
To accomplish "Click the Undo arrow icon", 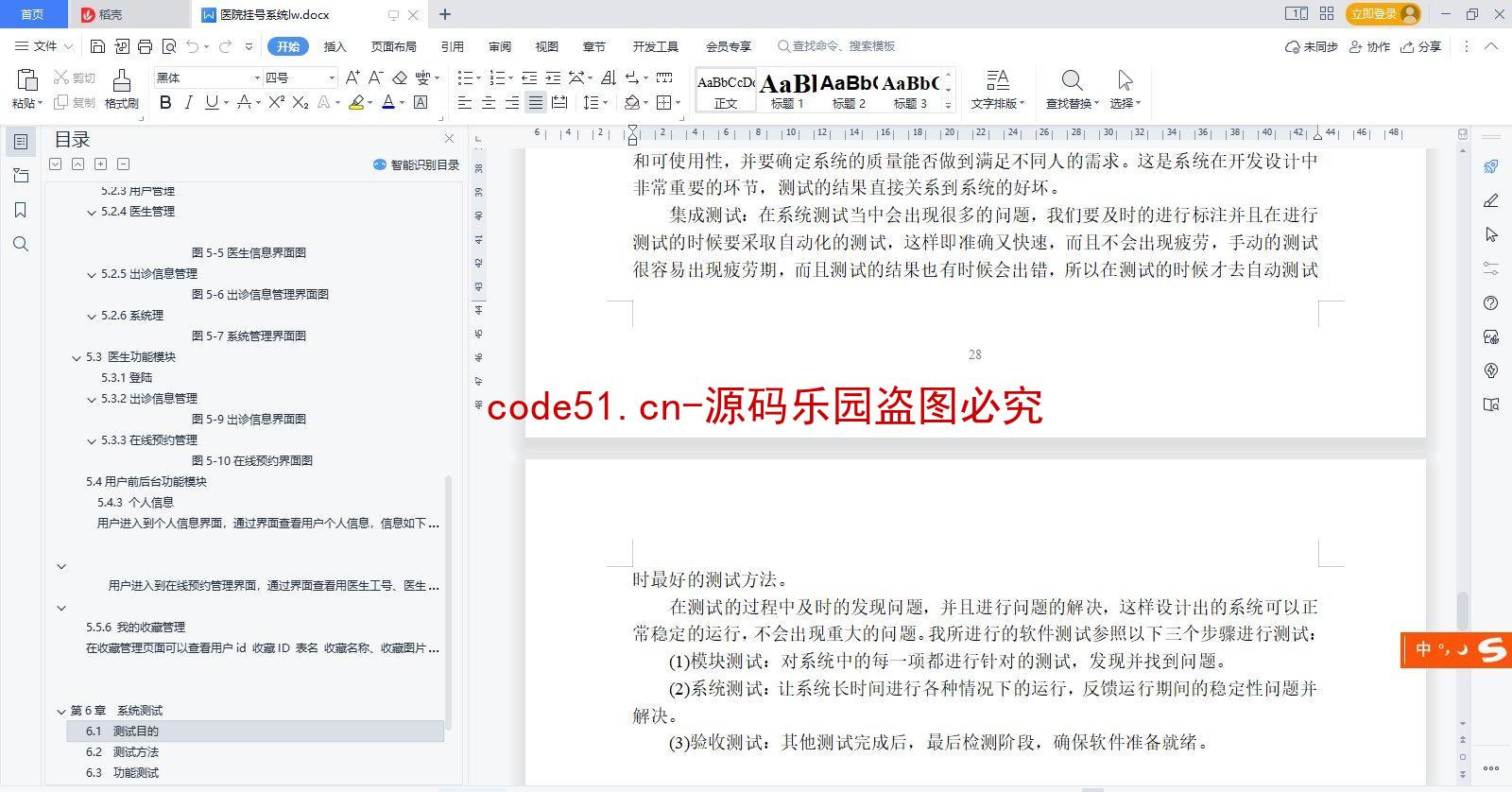I will (193, 46).
